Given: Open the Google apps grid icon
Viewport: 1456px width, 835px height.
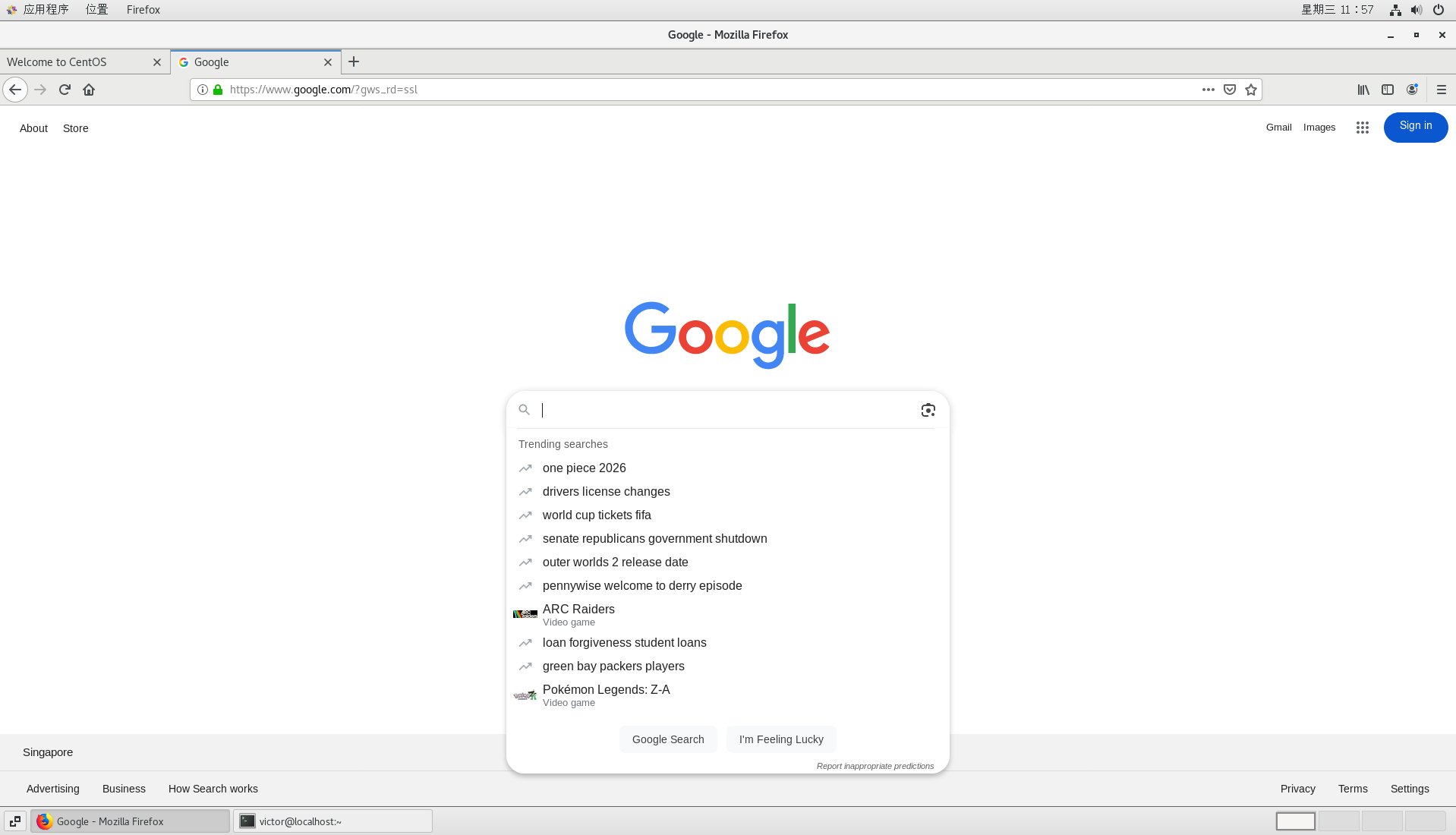Looking at the screenshot, I should coord(1363,128).
